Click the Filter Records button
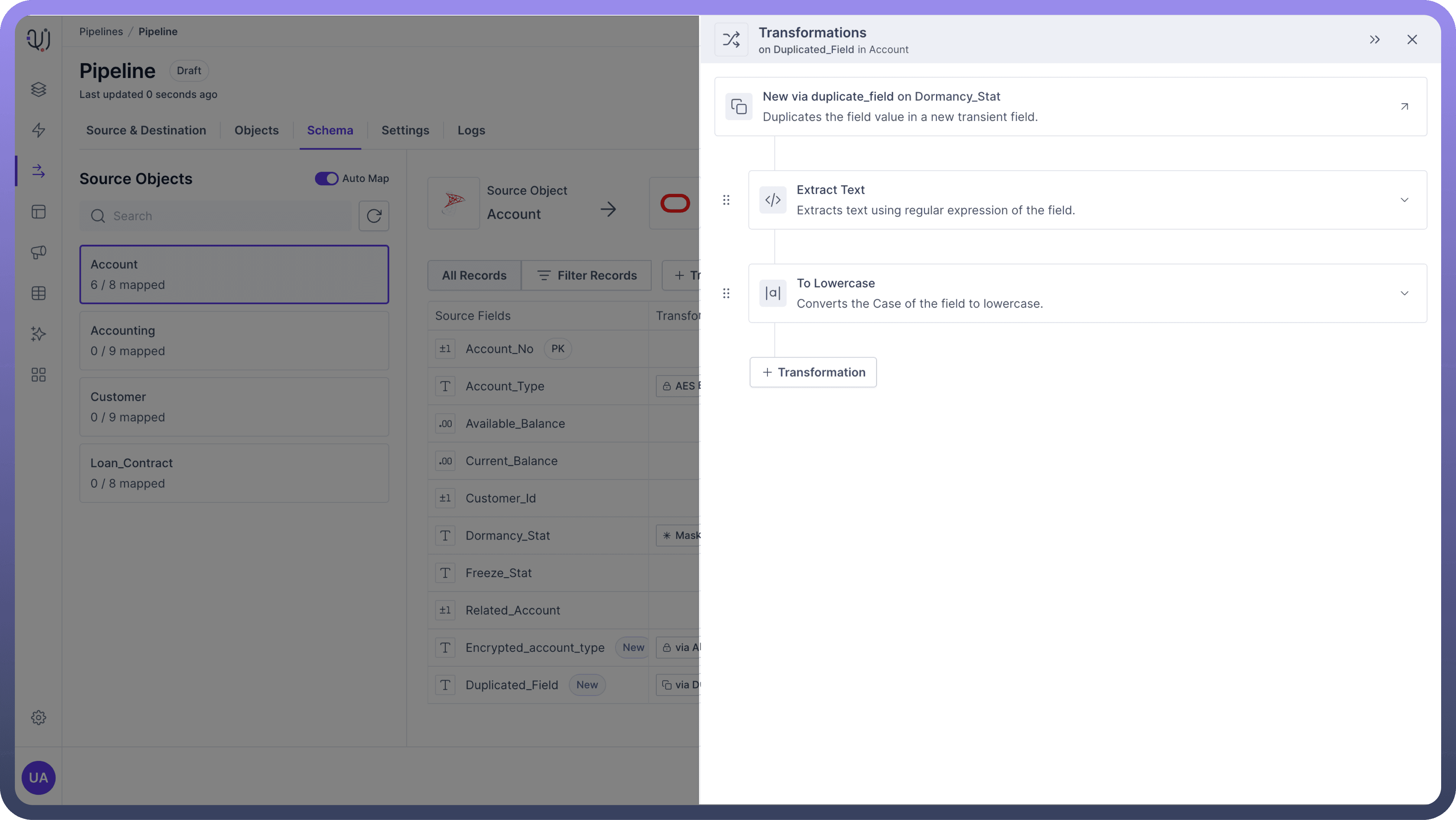Viewport: 1456px width, 820px height. (586, 276)
